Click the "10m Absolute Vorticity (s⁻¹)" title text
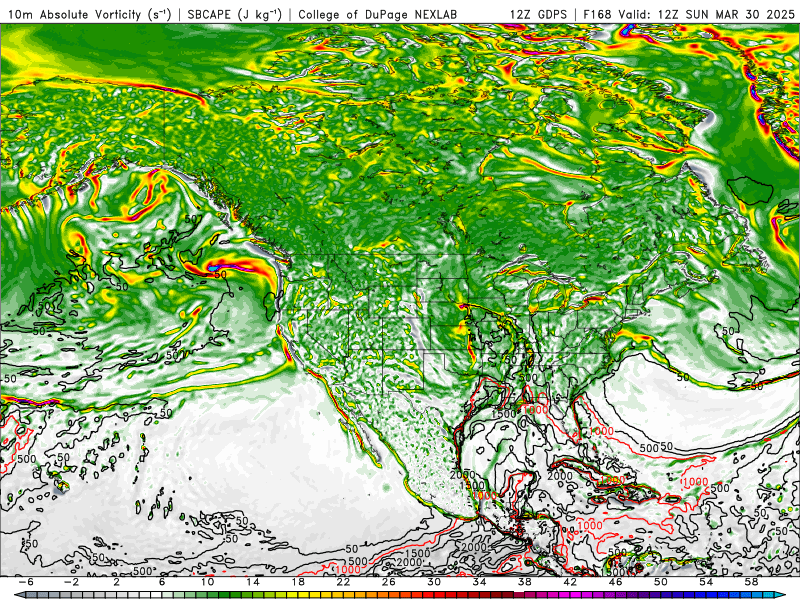The image size is (800, 600). [90, 14]
